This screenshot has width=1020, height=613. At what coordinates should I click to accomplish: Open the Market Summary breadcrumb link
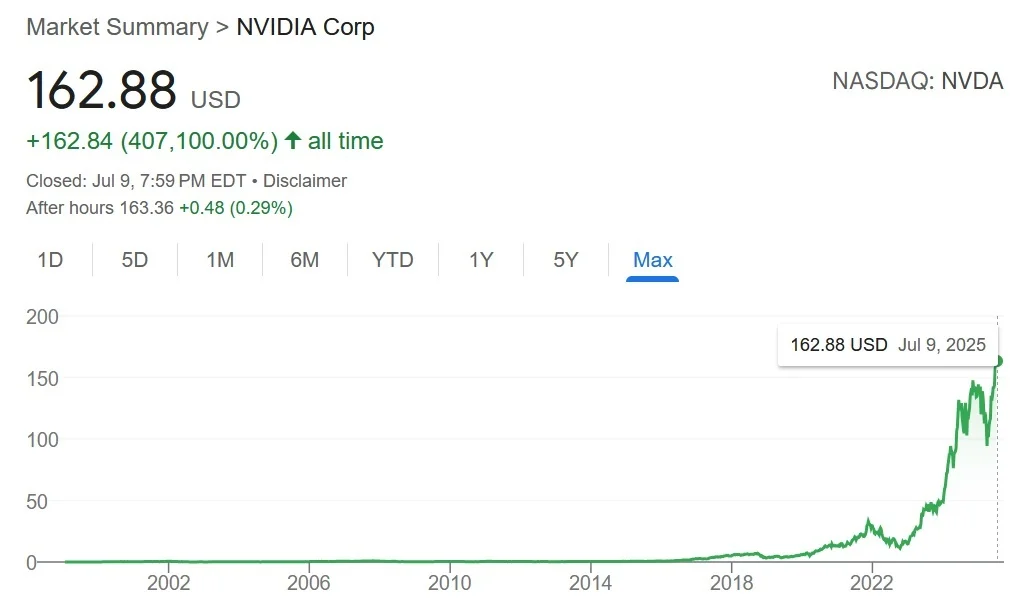(x=117, y=27)
